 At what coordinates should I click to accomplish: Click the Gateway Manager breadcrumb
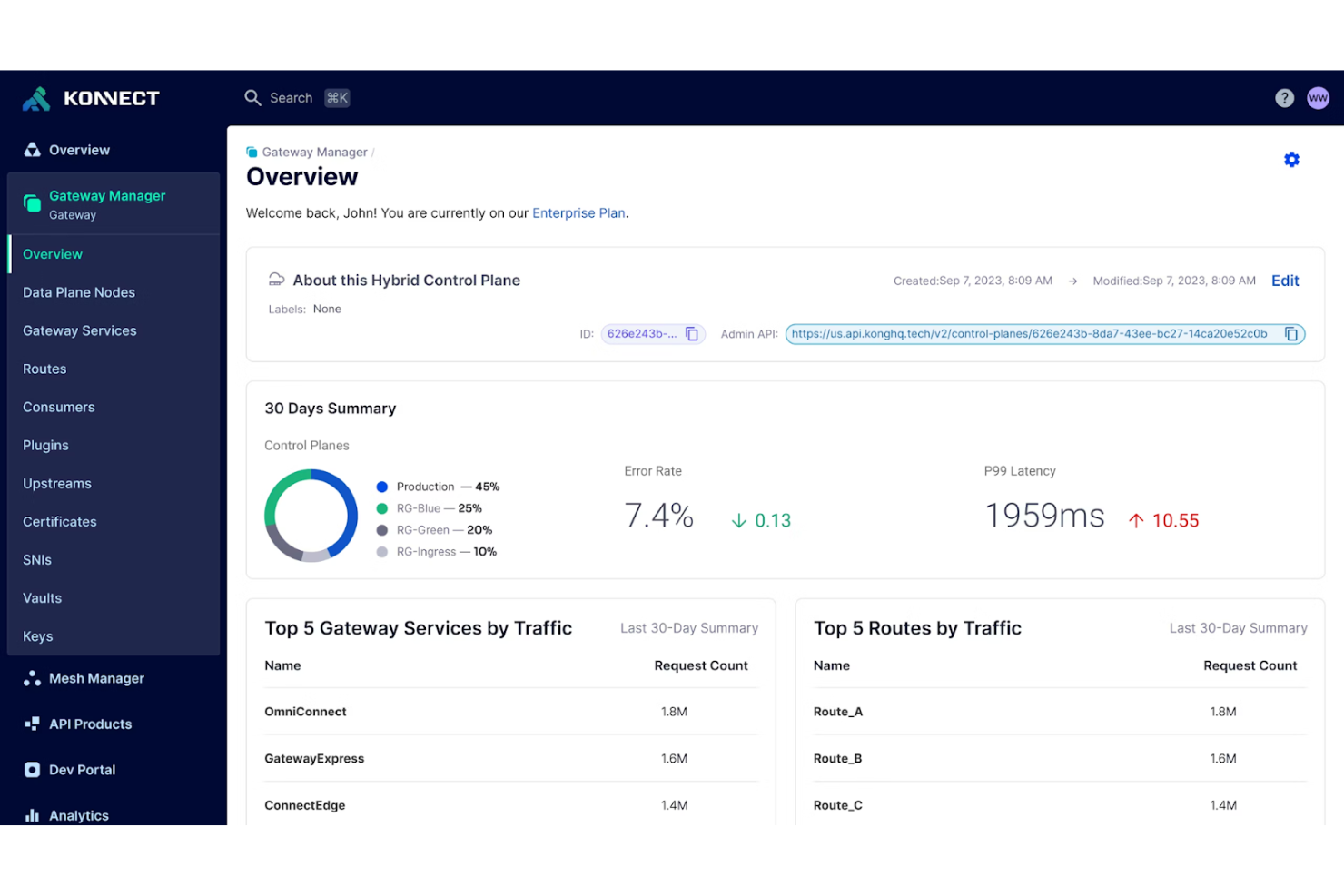(314, 152)
